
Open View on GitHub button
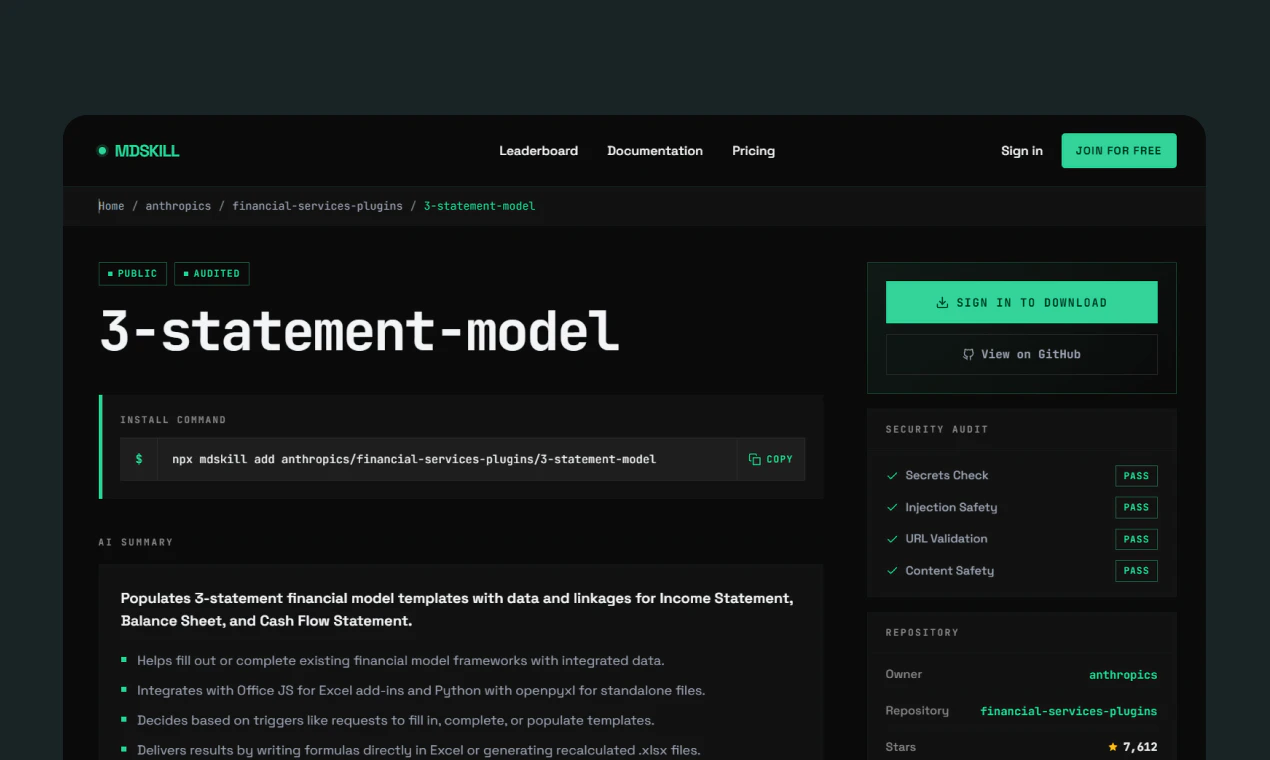(x=1021, y=354)
